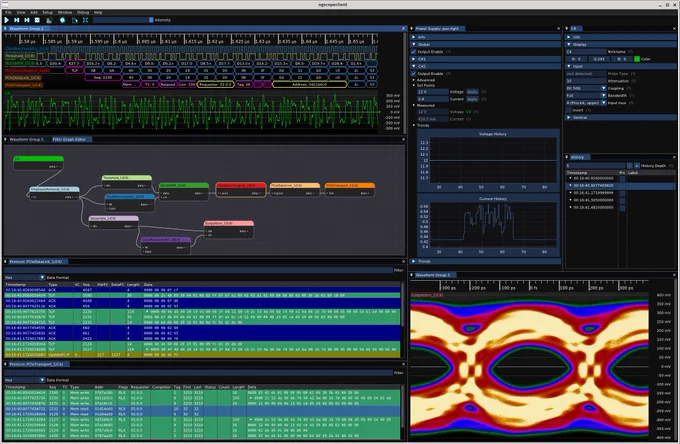Toggle the Invert checkbox in C4 panel
This screenshot has height=444, width=680.
click(x=569, y=110)
